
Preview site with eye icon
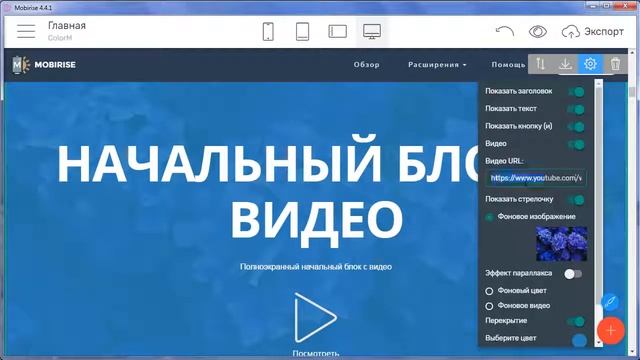click(538, 31)
